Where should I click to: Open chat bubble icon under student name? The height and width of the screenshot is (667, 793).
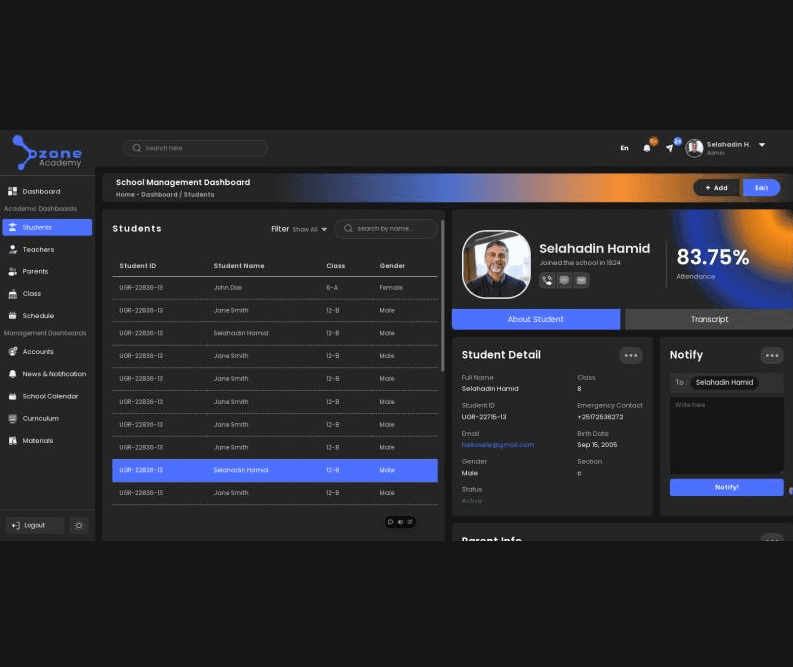coord(564,280)
